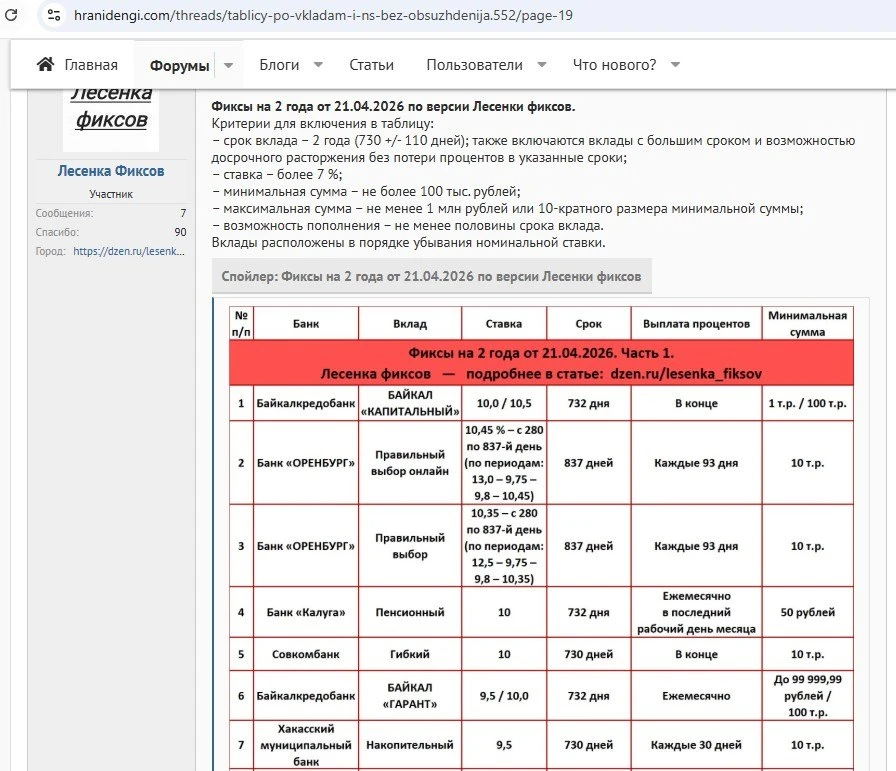
Task: Open the Блоги menu item
Action: click(x=279, y=65)
